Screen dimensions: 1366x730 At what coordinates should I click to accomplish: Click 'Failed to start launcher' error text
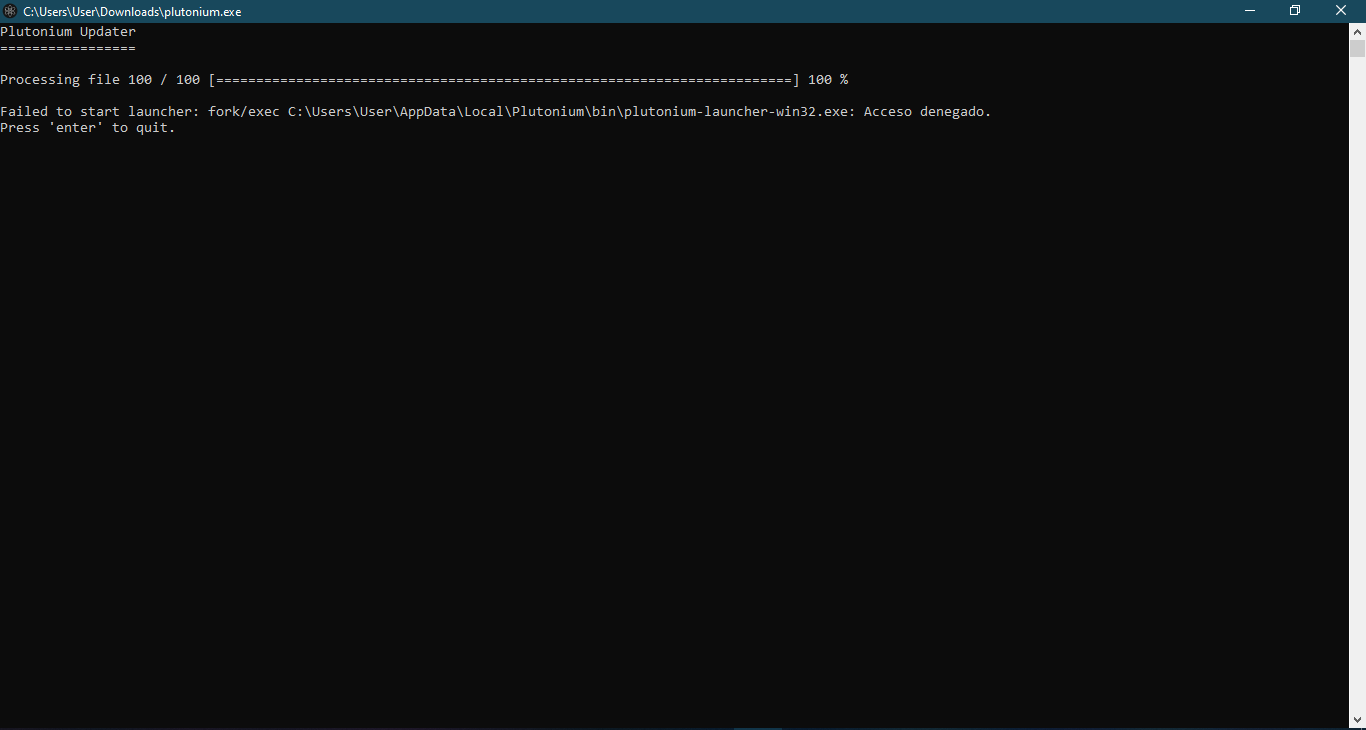(x=100, y=112)
